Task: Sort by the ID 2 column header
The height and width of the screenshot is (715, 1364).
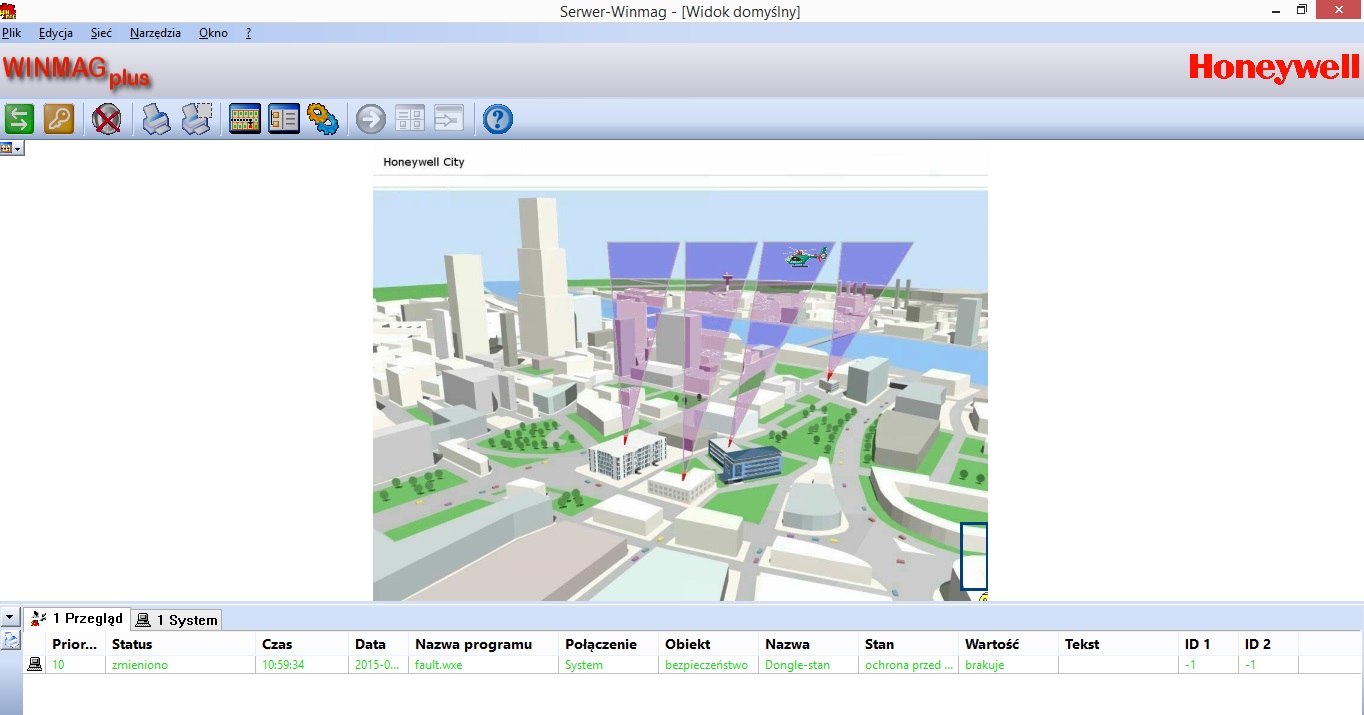Action: click(x=1269, y=644)
